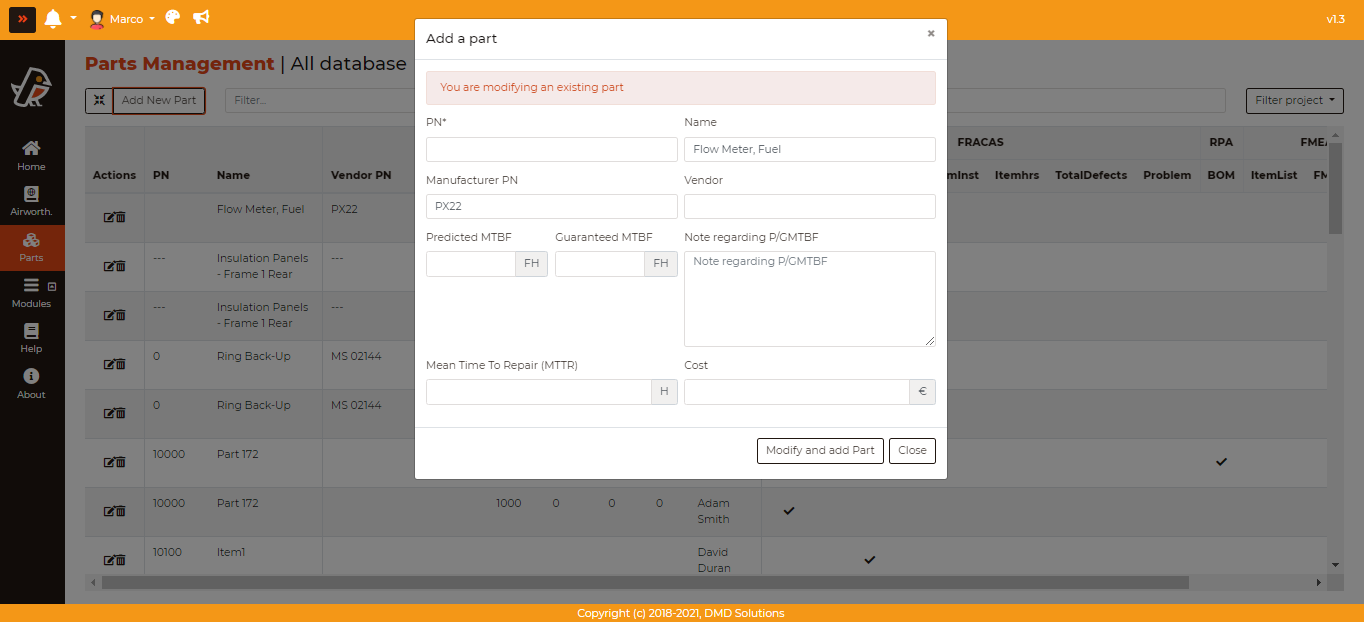The width and height of the screenshot is (1364, 622).
Task: Open Help from sidebar
Action: [x=31, y=338]
